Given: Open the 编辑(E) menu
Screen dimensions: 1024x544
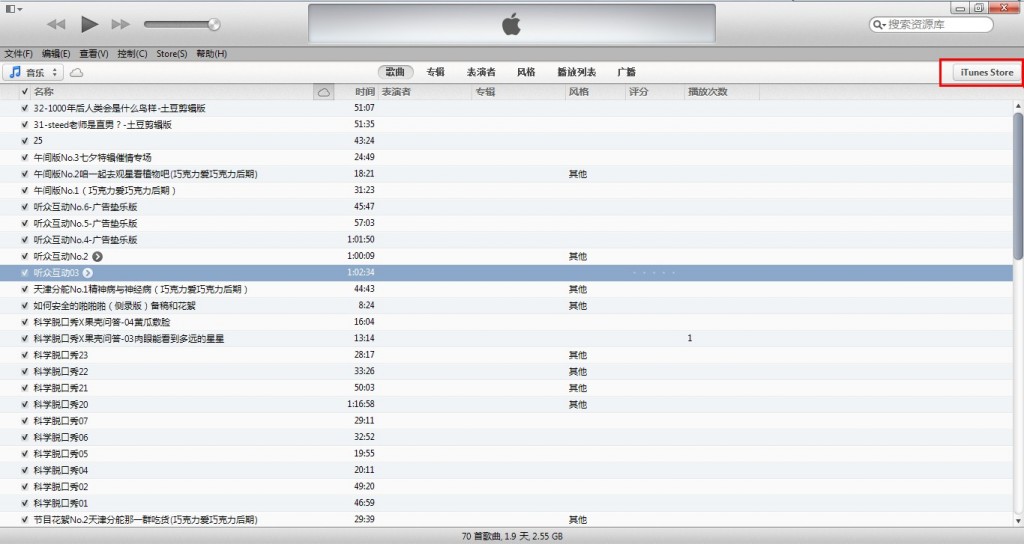Looking at the screenshot, I should point(56,54).
